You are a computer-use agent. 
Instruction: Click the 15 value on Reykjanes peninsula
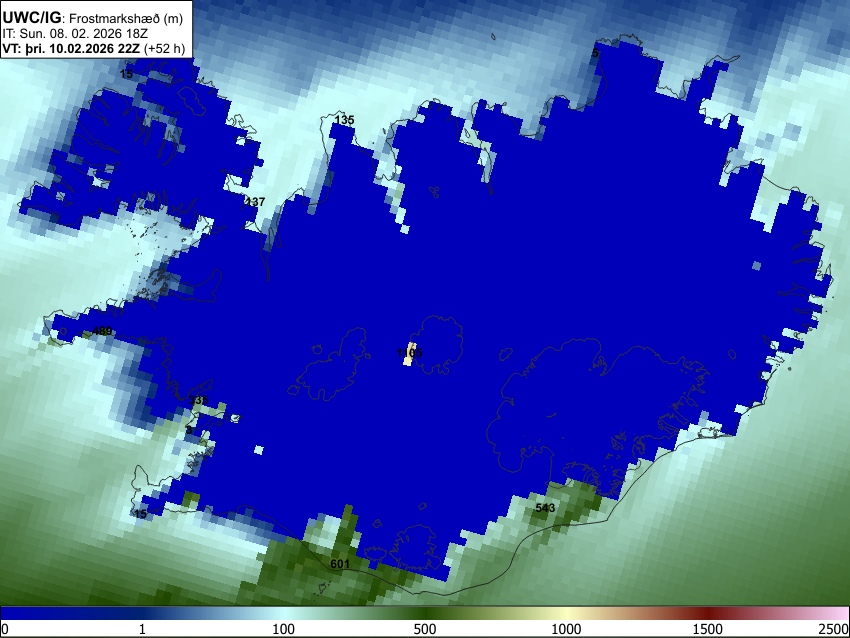[x=140, y=514]
